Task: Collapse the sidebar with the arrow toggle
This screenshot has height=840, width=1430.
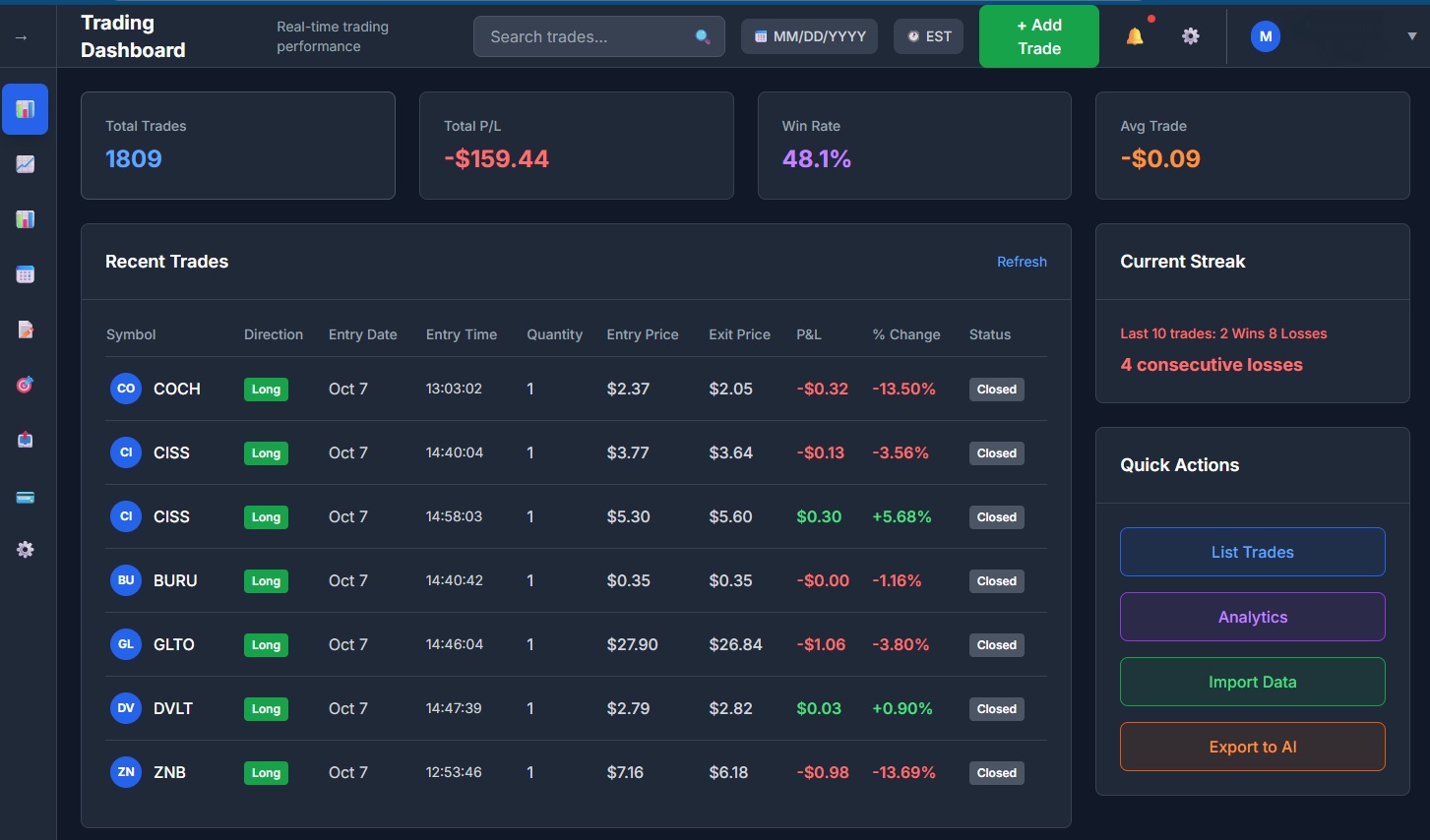Action: [x=20, y=35]
